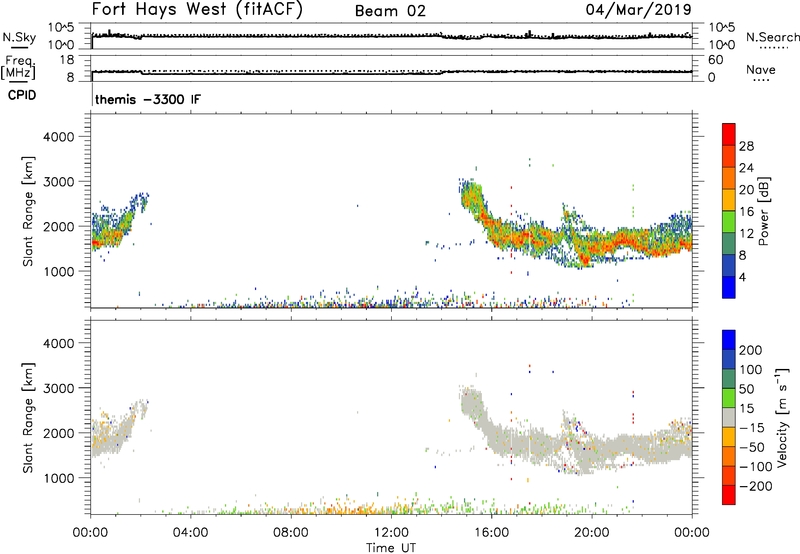Click the "200" value on the velocity colorbar
This screenshot has height=554, width=800.
click(751, 350)
